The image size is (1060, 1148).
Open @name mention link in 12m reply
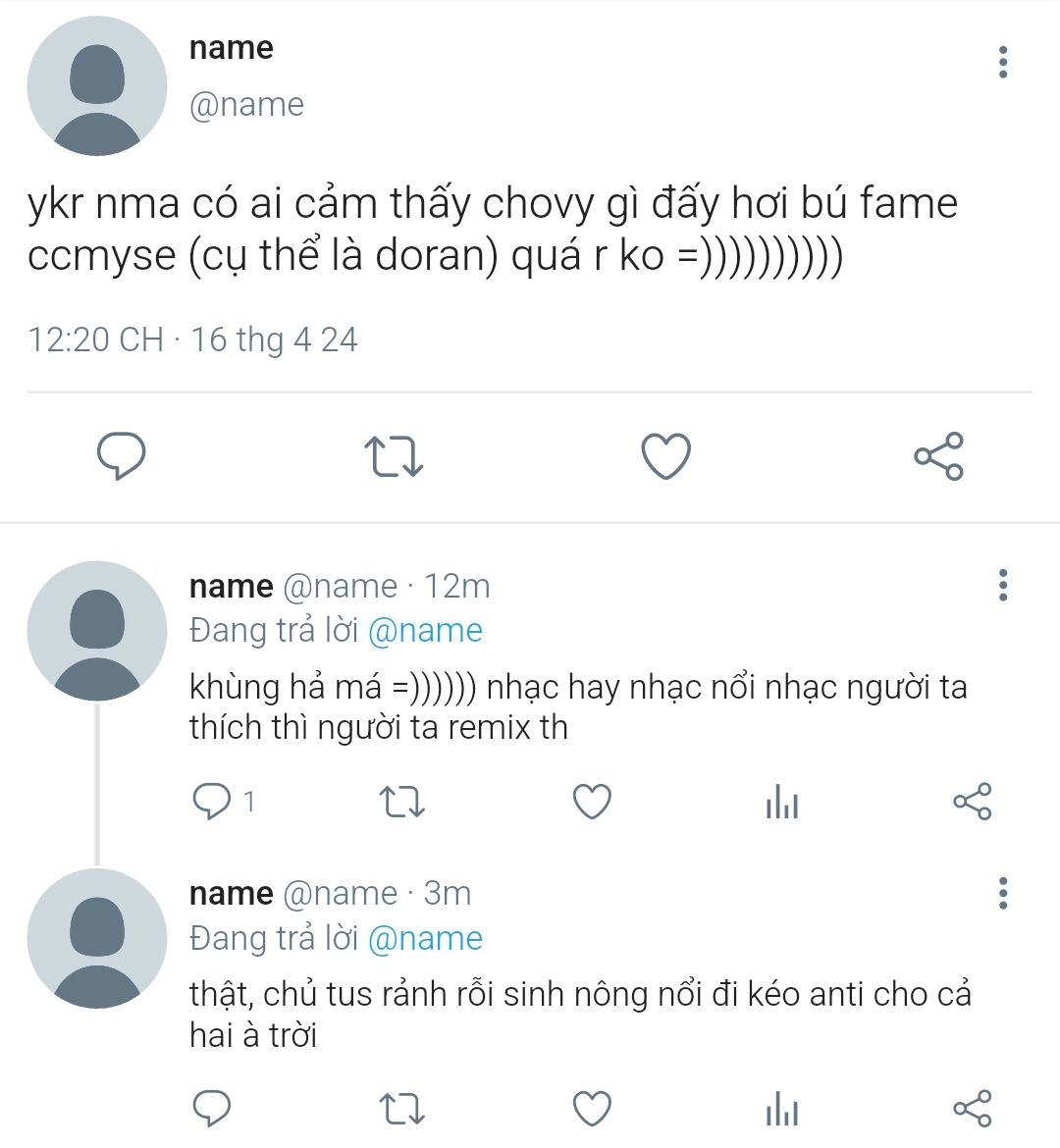[x=425, y=630]
